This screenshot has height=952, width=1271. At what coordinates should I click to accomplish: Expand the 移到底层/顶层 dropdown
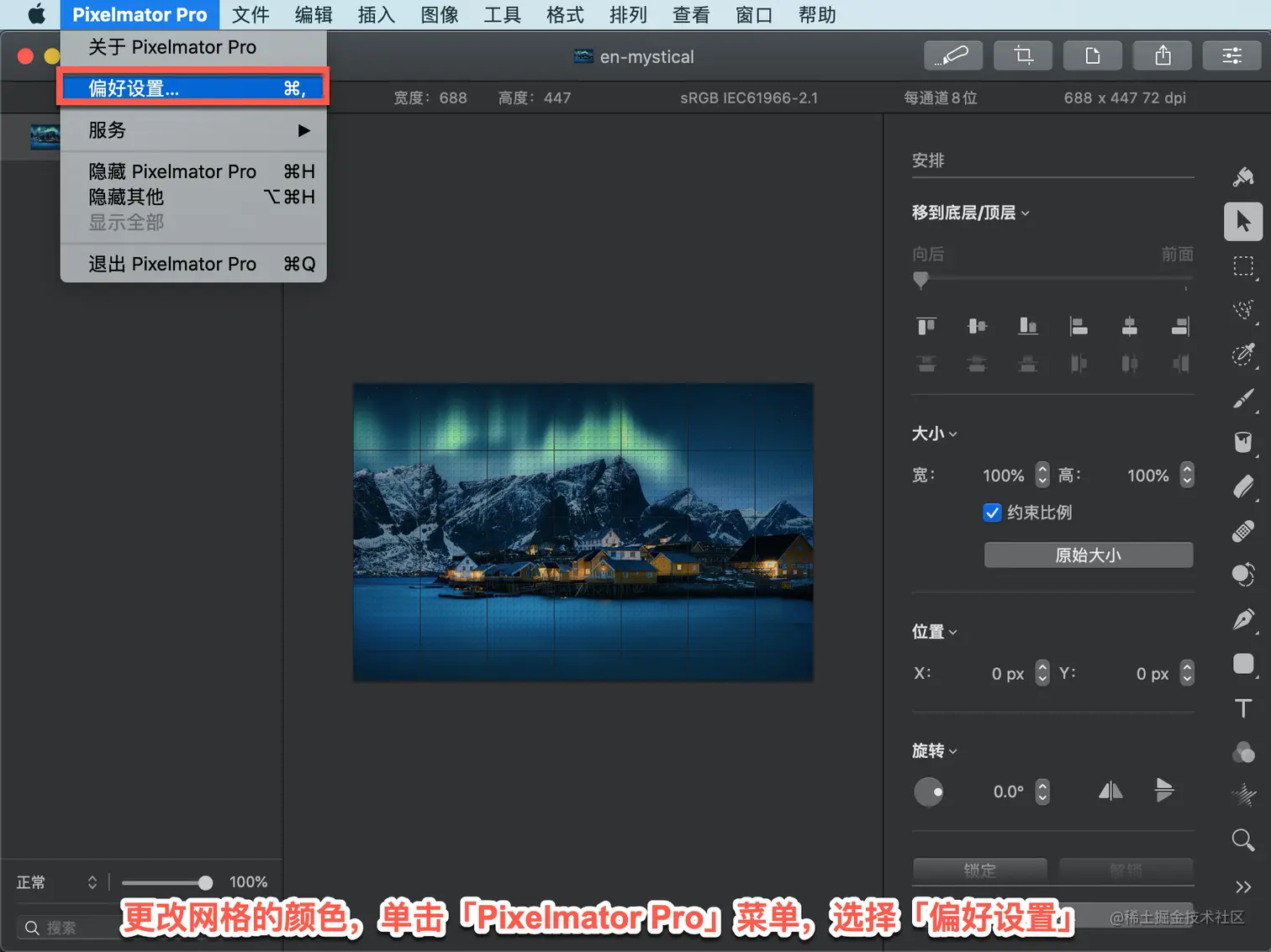point(971,213)
